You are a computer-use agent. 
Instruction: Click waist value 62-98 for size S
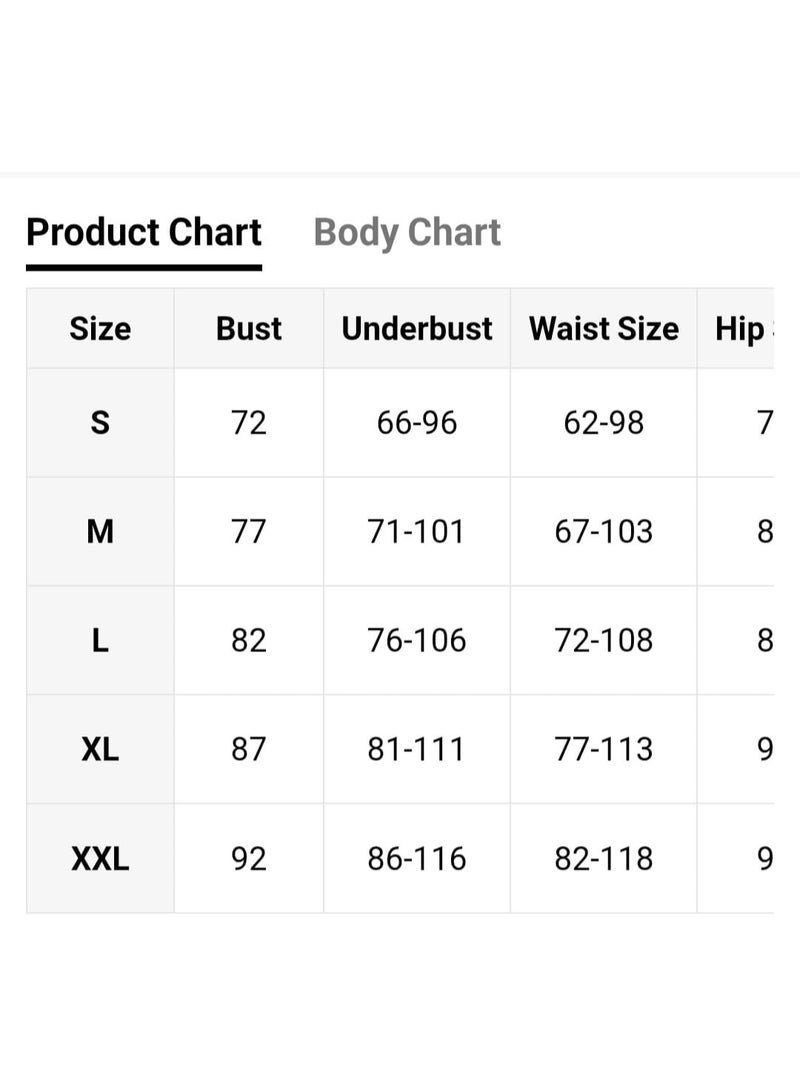click(x=603, y=423)
